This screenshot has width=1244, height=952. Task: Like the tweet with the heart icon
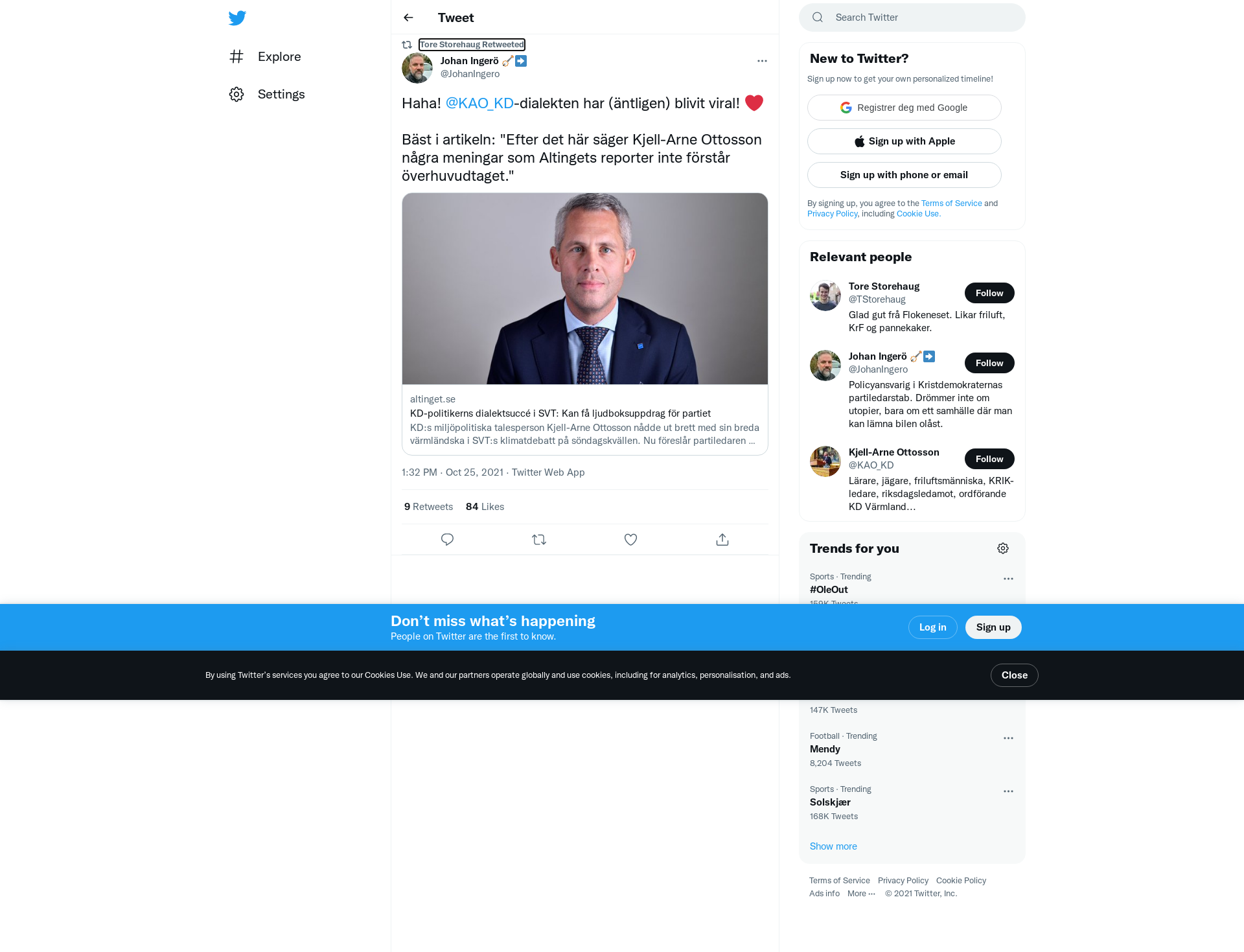pyautogui.click(x=630, y=539)
